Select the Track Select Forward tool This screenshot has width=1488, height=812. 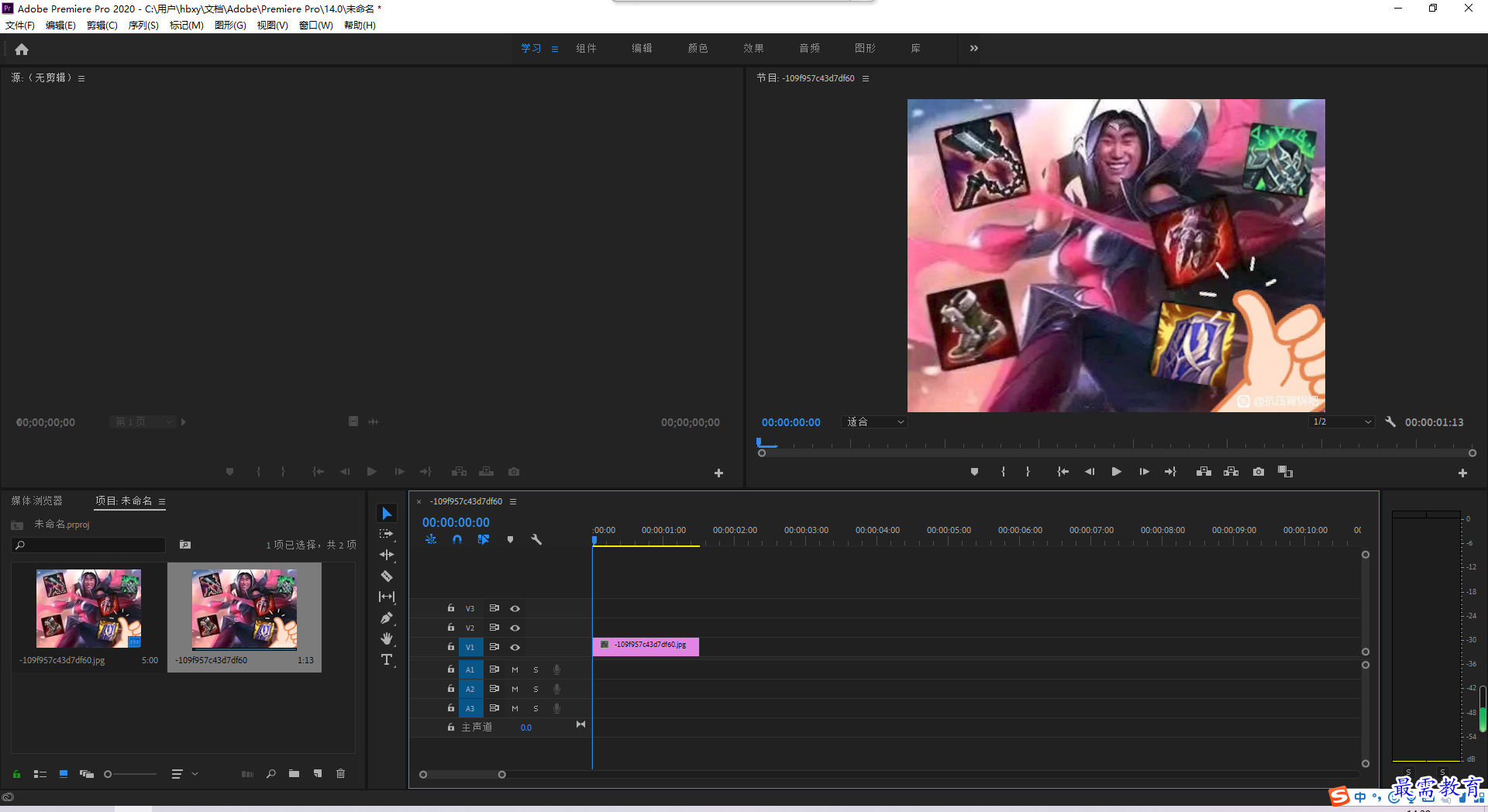pyautogui.click(x=387, y=534)
